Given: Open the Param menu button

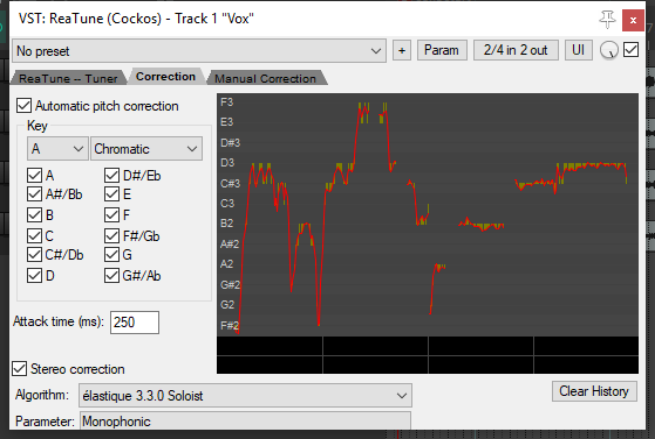Looking at the screenshot, I should (442, 51).
